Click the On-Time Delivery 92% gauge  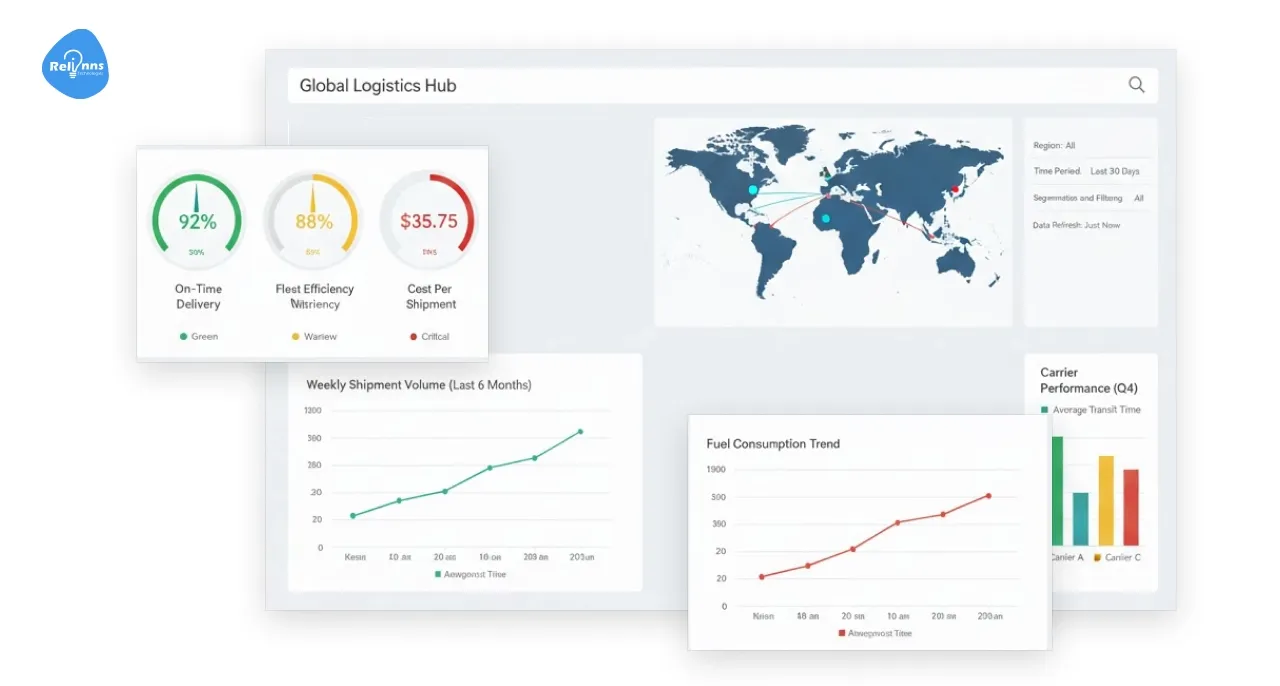[x=197, y=218]
